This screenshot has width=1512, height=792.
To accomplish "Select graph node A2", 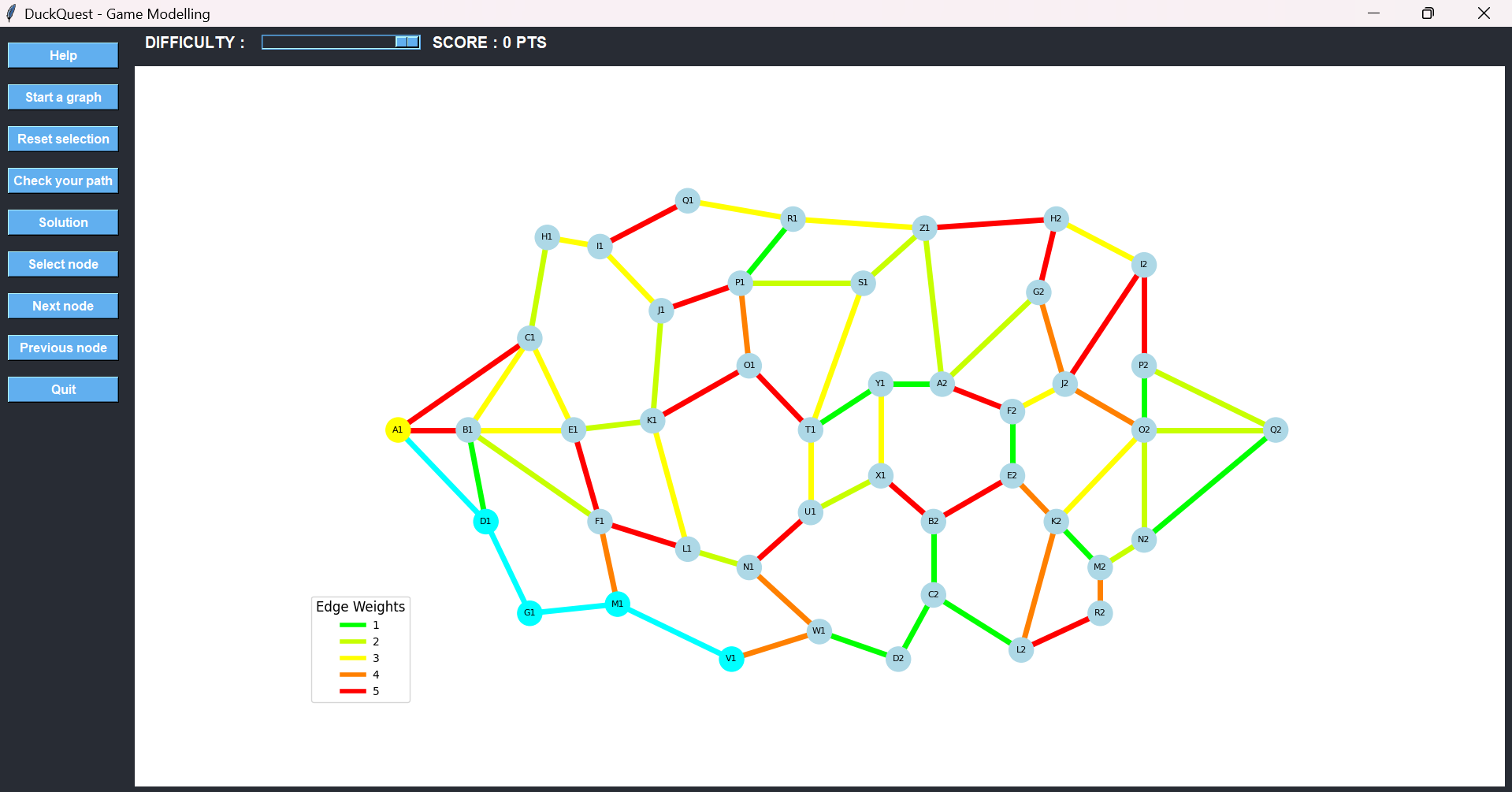I will coord(942,384).
